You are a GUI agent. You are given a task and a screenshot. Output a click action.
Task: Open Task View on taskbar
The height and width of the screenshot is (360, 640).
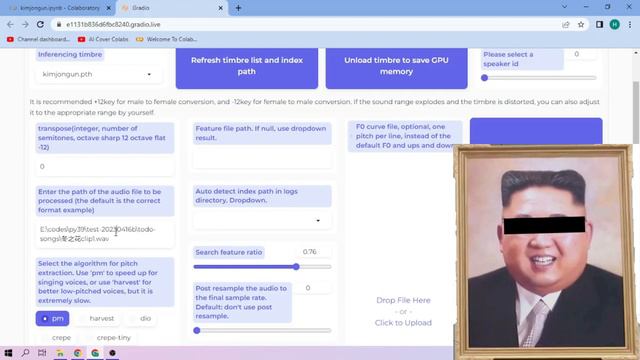click(42, 353)
